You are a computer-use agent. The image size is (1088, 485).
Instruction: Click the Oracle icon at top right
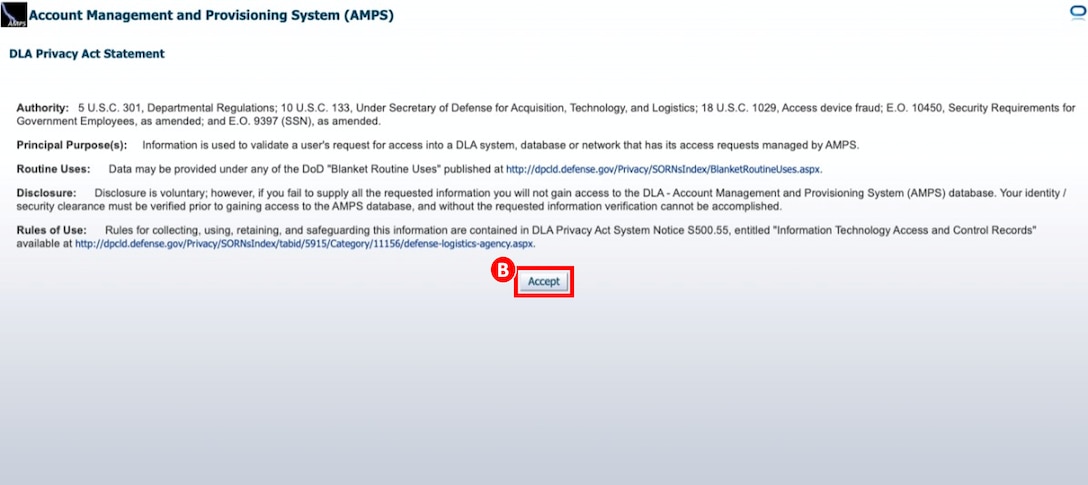[x=1079, y=14]
